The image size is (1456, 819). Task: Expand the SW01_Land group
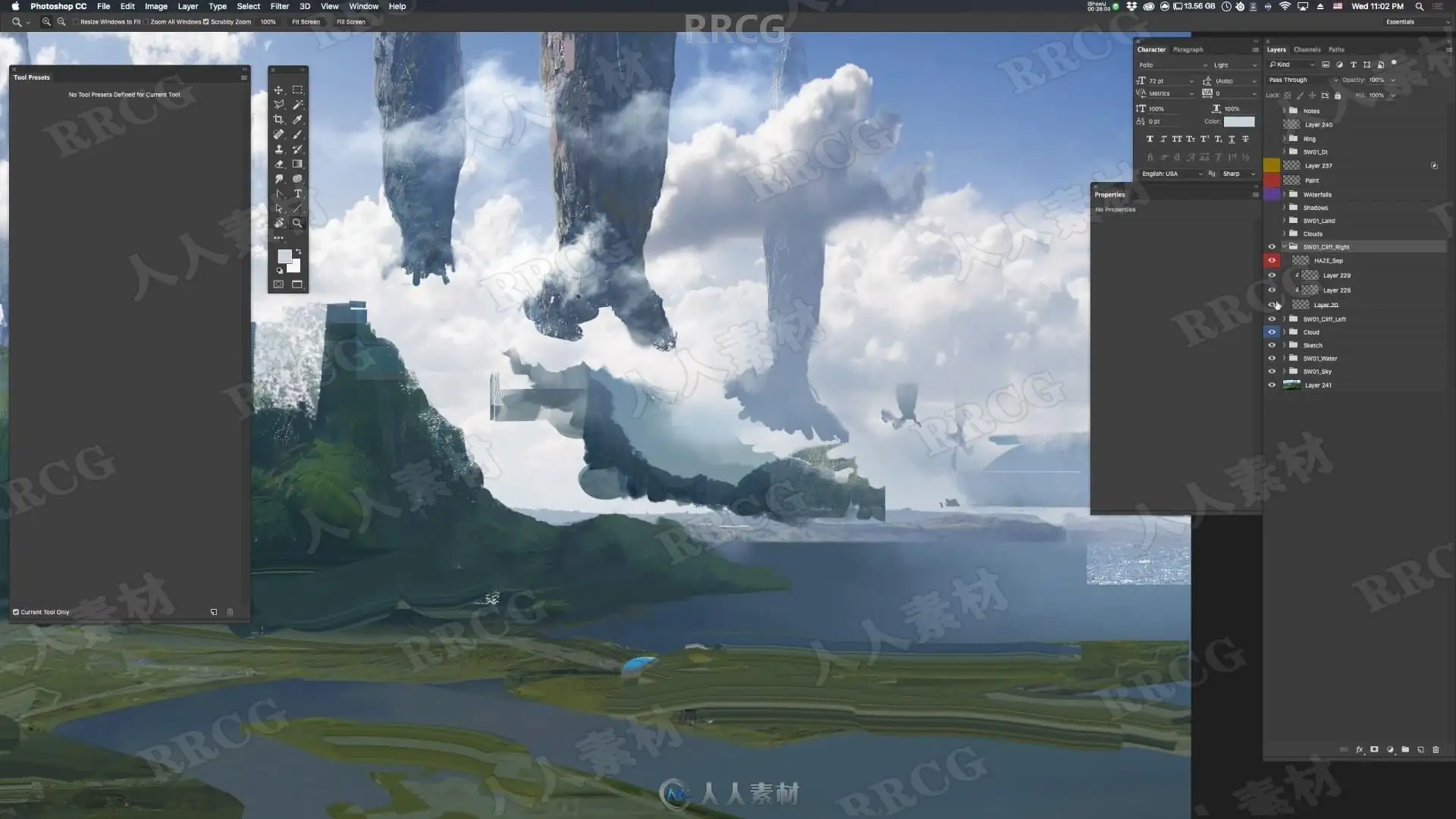tap(1284, 221)
